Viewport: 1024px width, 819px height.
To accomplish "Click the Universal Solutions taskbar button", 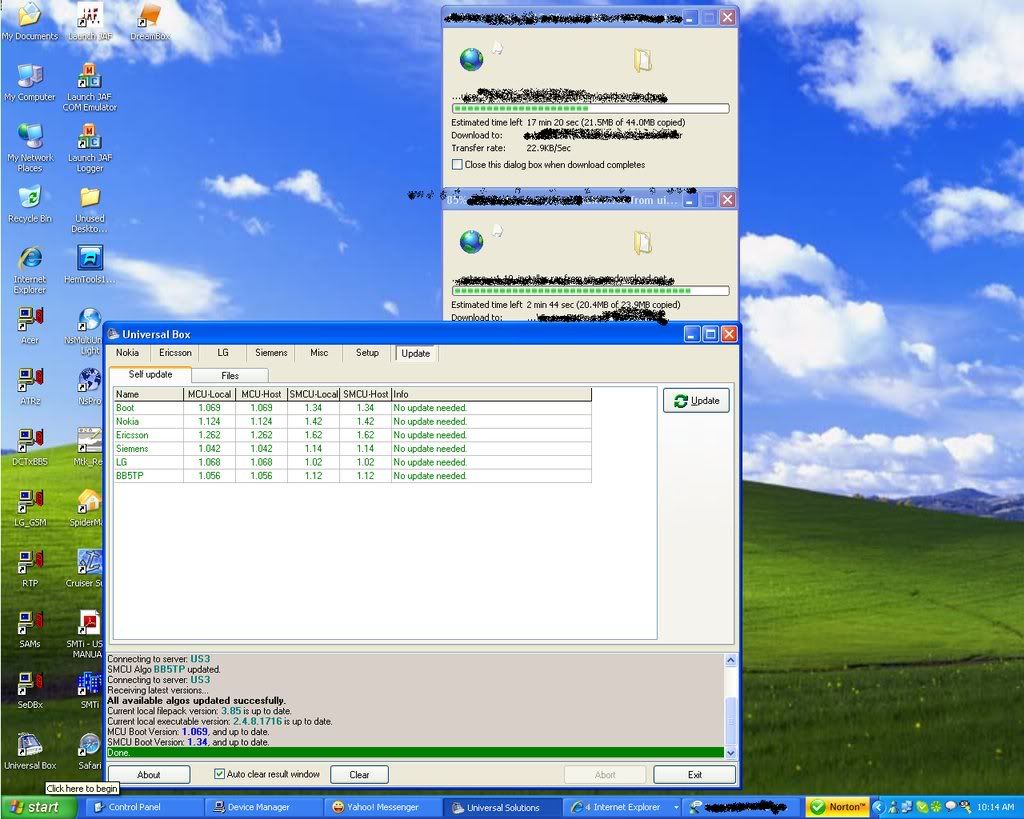I will (x=502, y=807).
